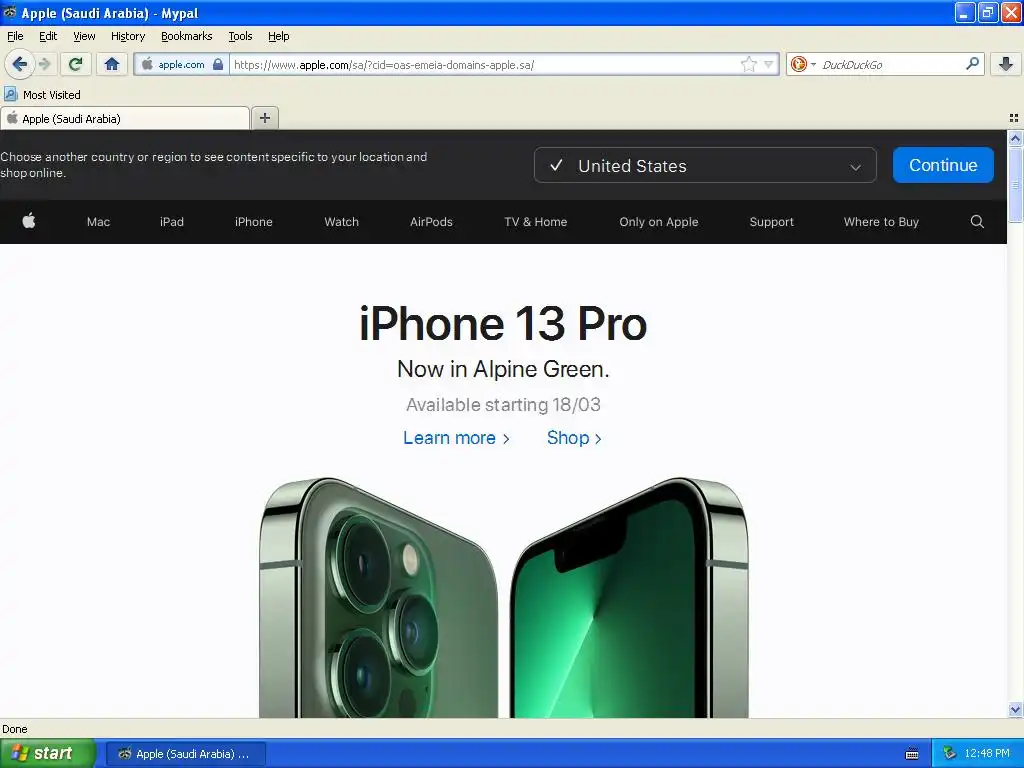This screenshot has height=768, width=1024.
Task: Open the Bookmarks menu
Action: coord(186,36)
